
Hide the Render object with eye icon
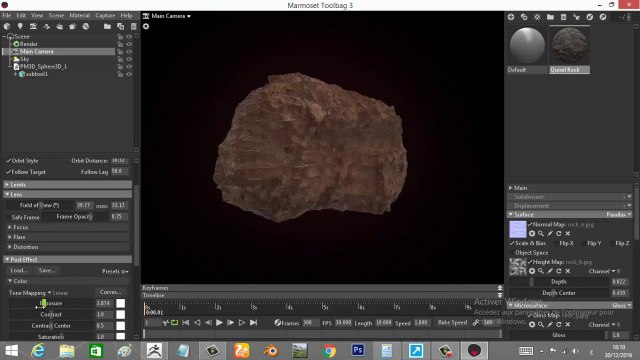click(x=129, y=44)
